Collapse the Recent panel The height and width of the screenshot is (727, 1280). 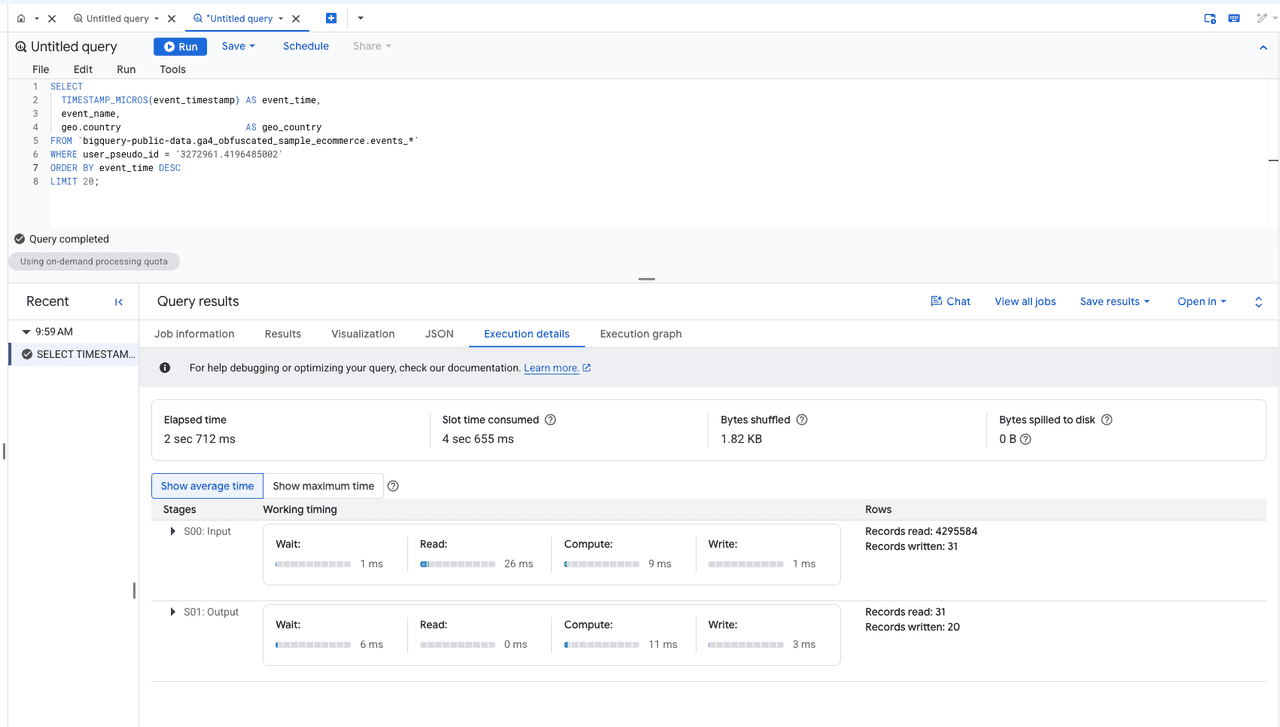point(119,302)
